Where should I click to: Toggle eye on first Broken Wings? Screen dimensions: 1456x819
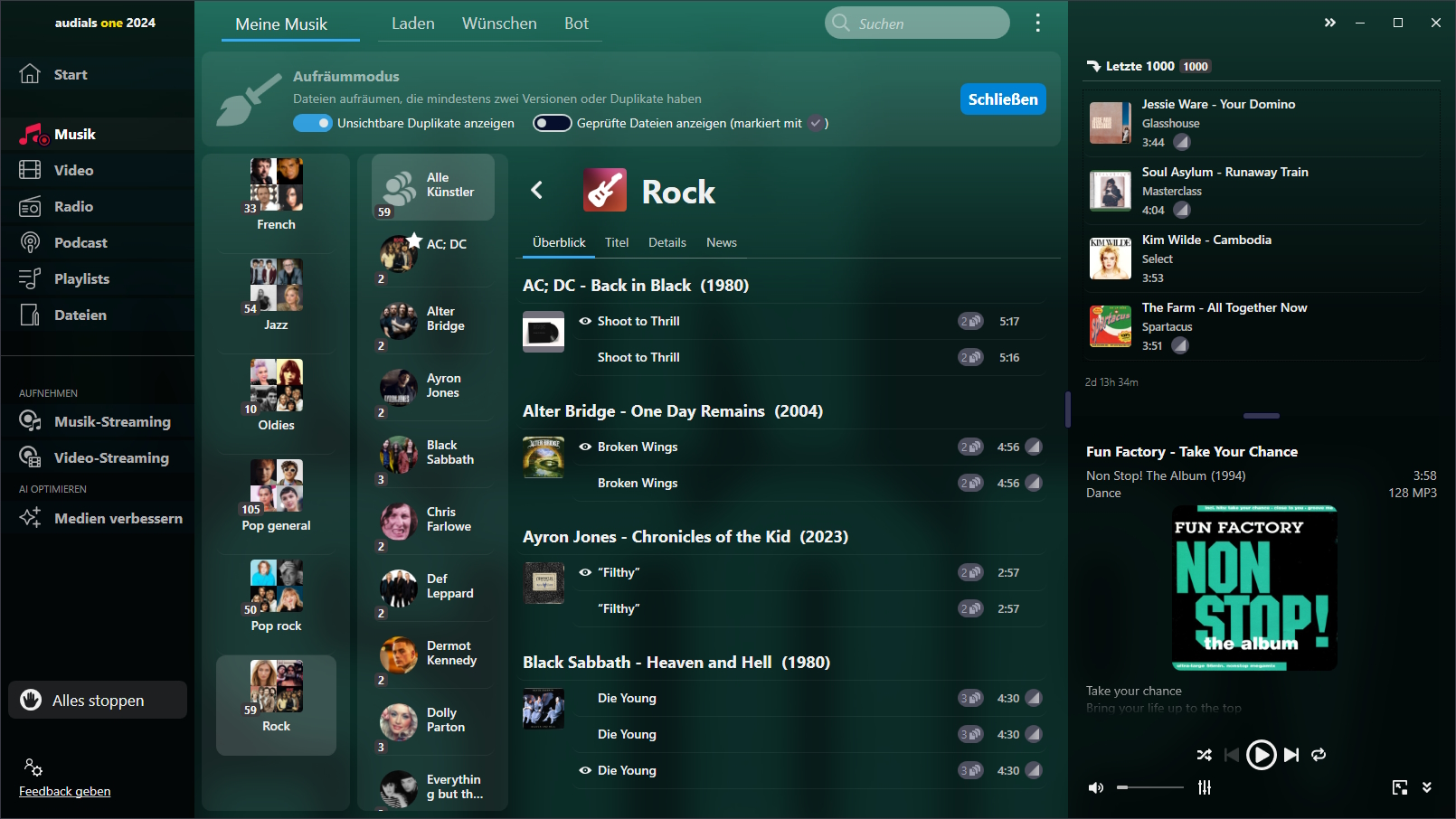pyautogui.click(x=585, y=447)
